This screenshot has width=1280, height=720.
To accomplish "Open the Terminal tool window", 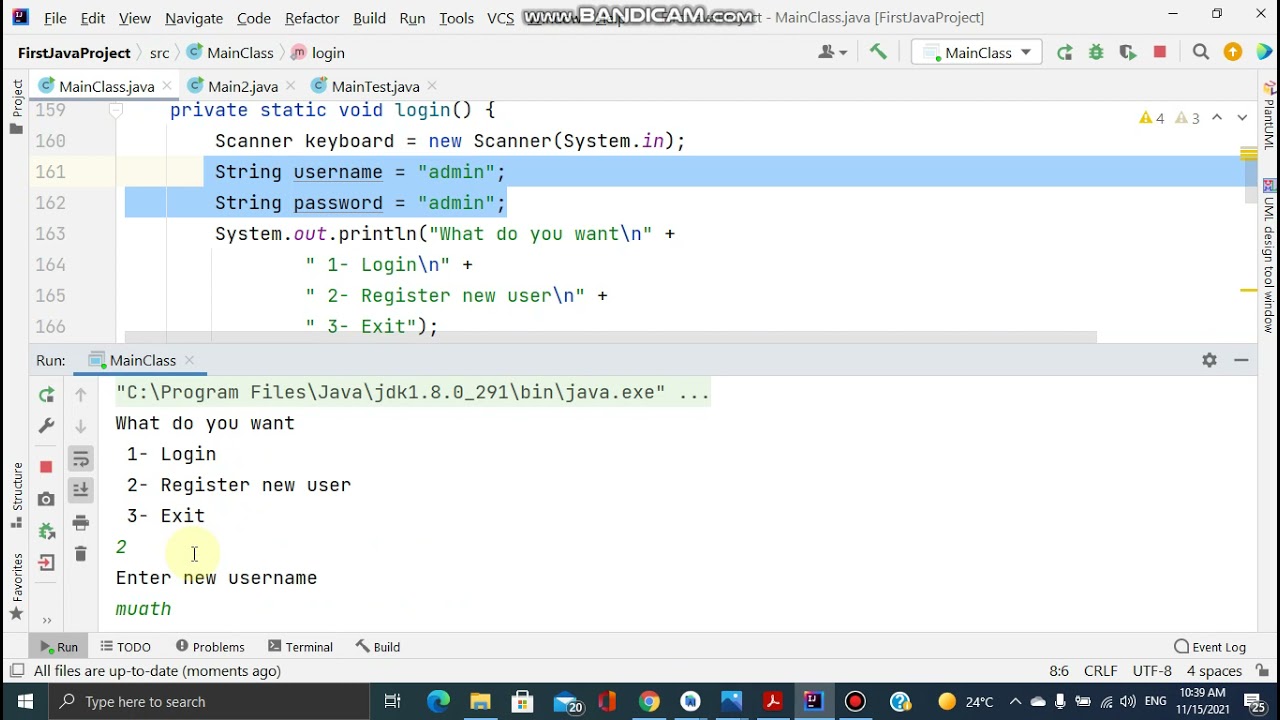I will click(300, 647).
